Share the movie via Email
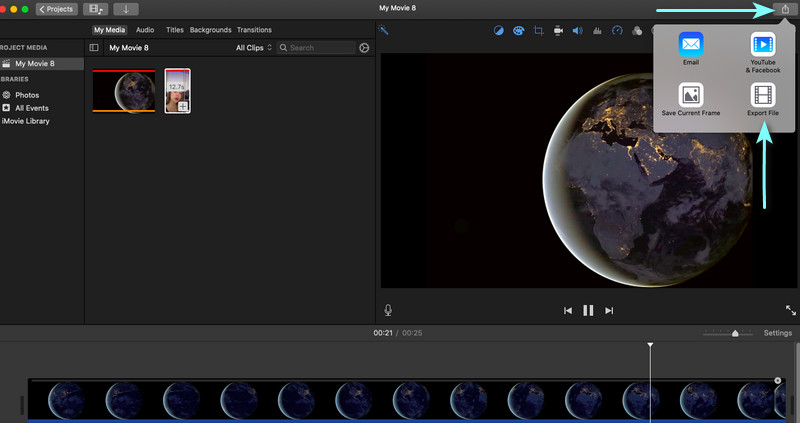 [x=691, y=49]
